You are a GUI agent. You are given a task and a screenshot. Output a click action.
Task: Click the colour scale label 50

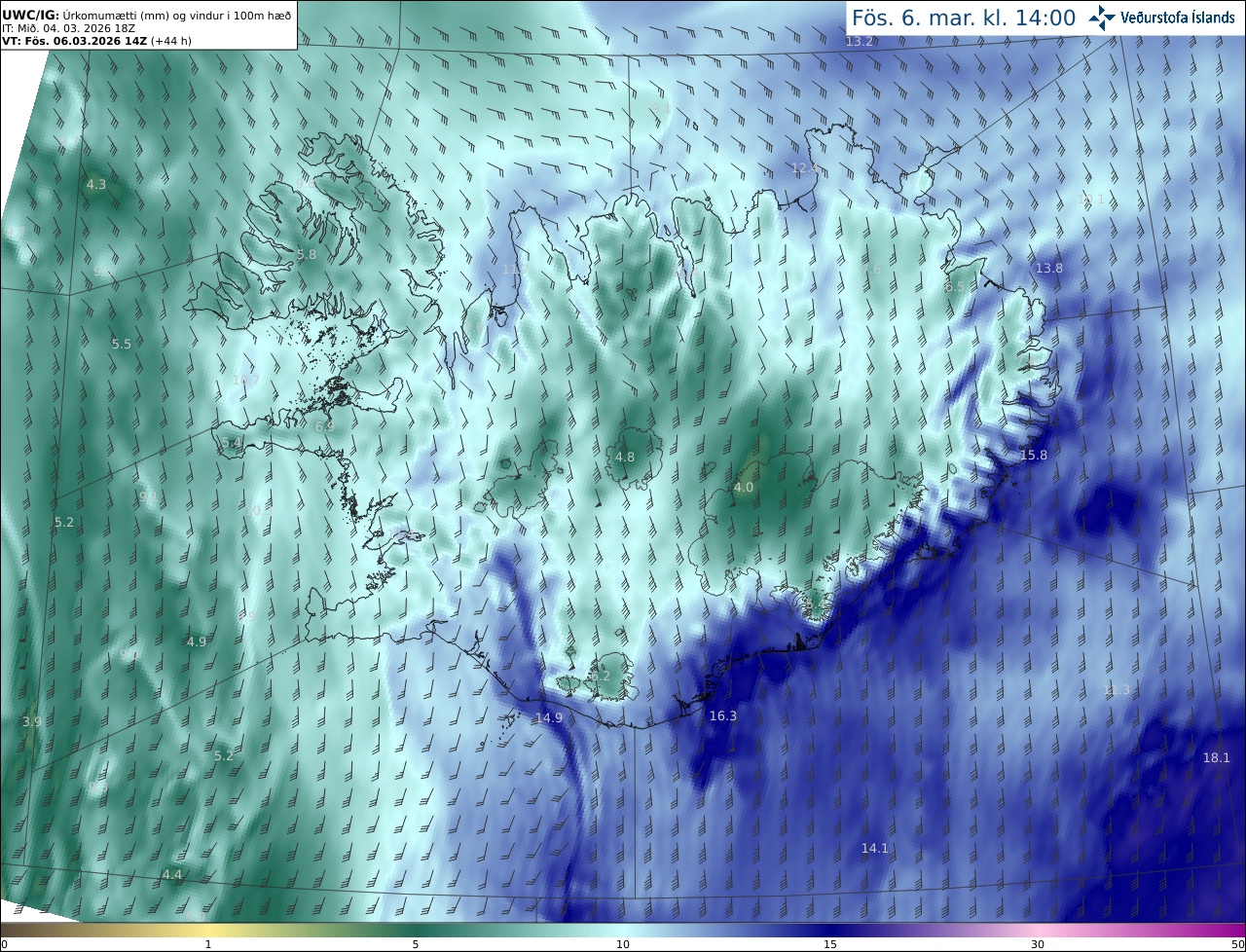click(x=1237, y=944)
